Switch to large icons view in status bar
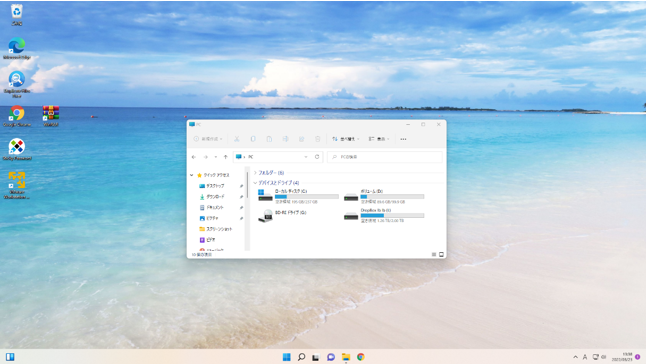Screen dimensions: 646x364 pos(441,254)
